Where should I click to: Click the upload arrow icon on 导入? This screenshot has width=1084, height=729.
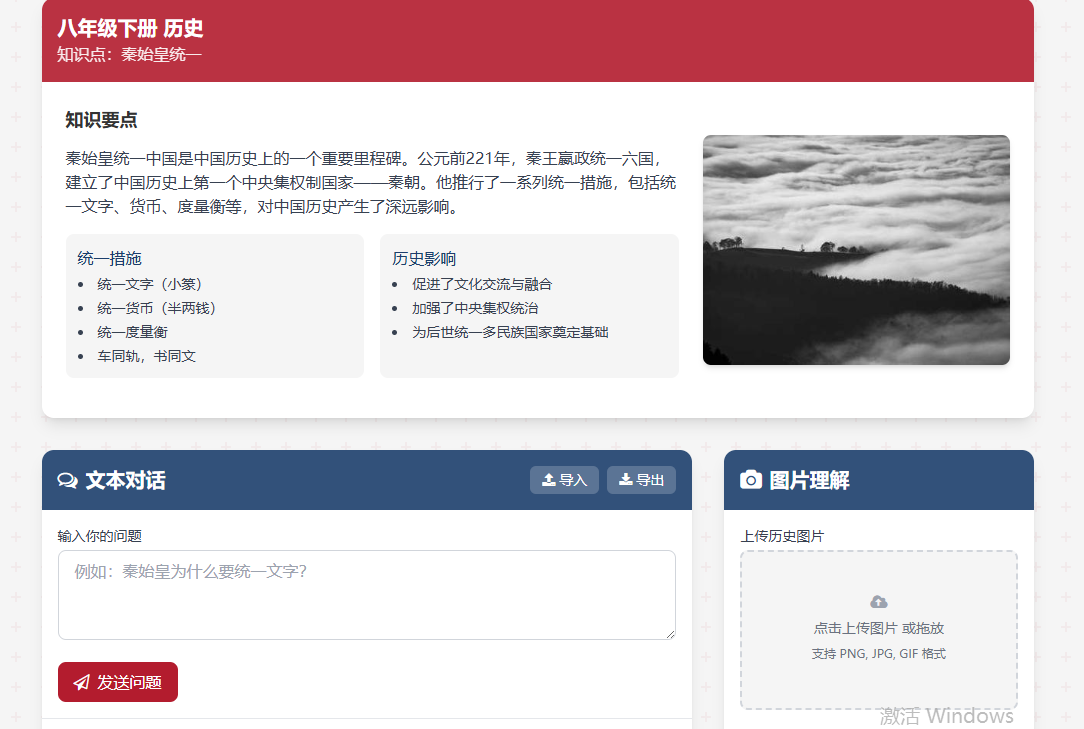click(549, 480)
